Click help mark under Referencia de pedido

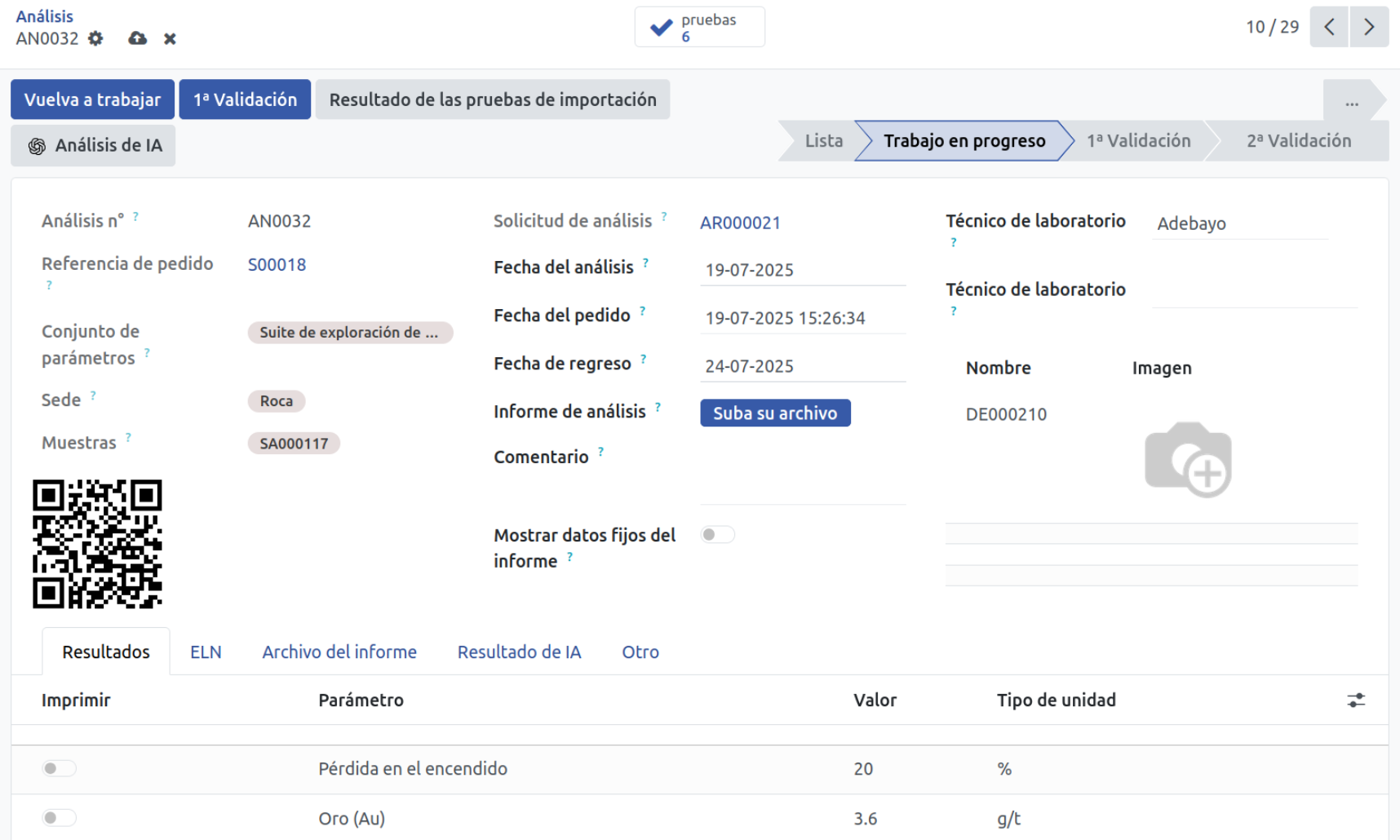pos(49,285)
